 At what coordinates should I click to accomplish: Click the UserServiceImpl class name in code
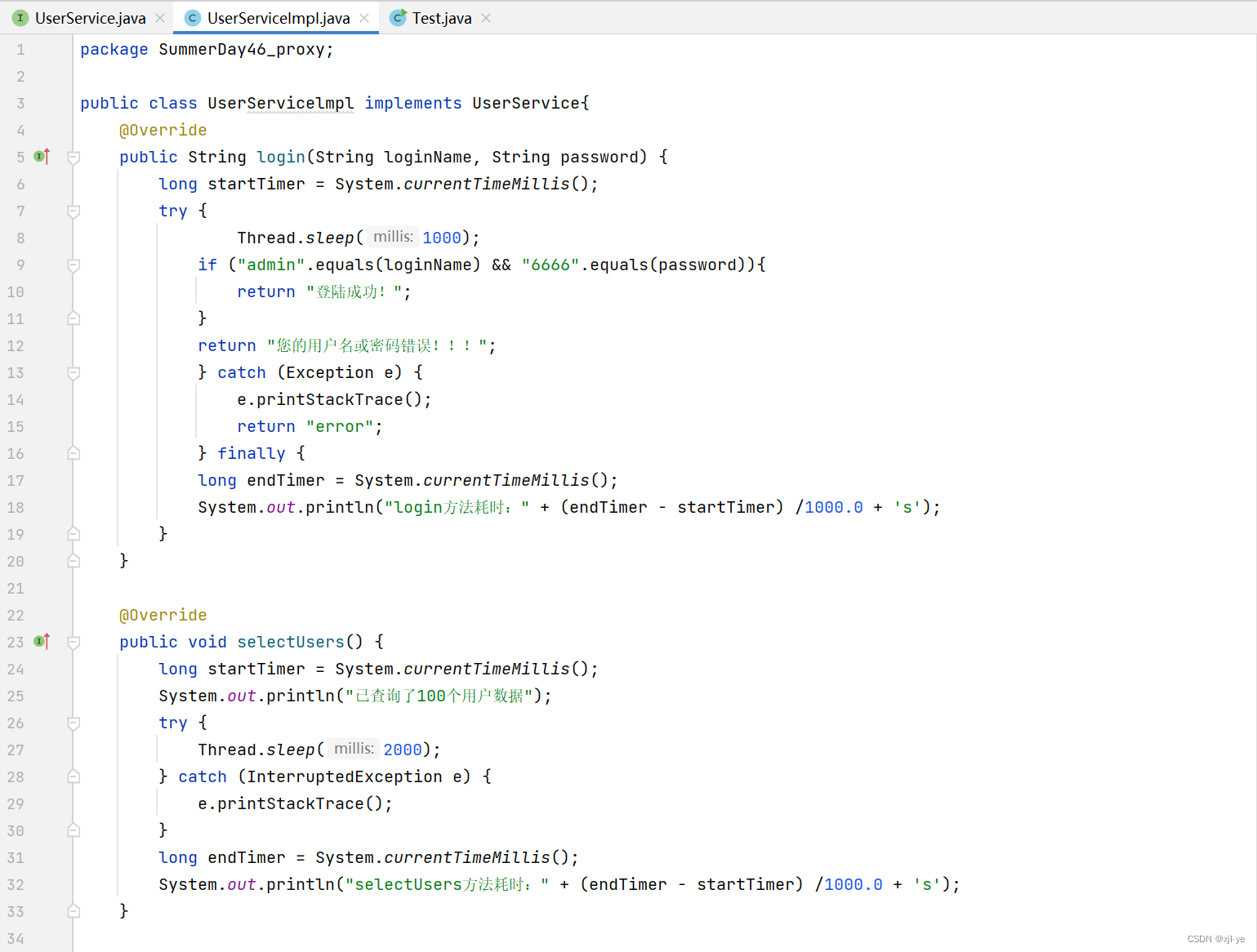tap(281, 103)
